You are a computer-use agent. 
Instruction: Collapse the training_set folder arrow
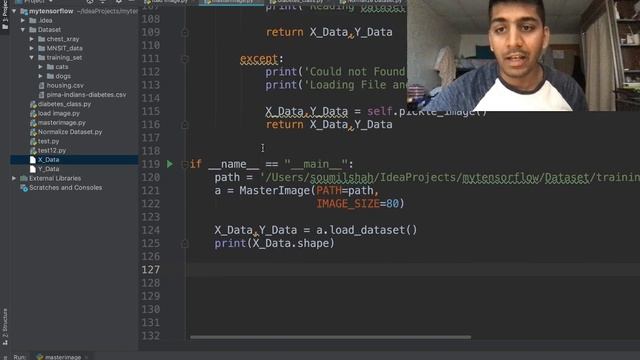[31, 58]
